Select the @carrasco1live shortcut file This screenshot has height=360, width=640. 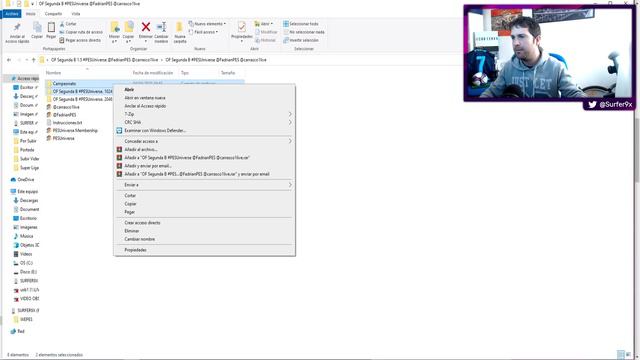point(66,107)
